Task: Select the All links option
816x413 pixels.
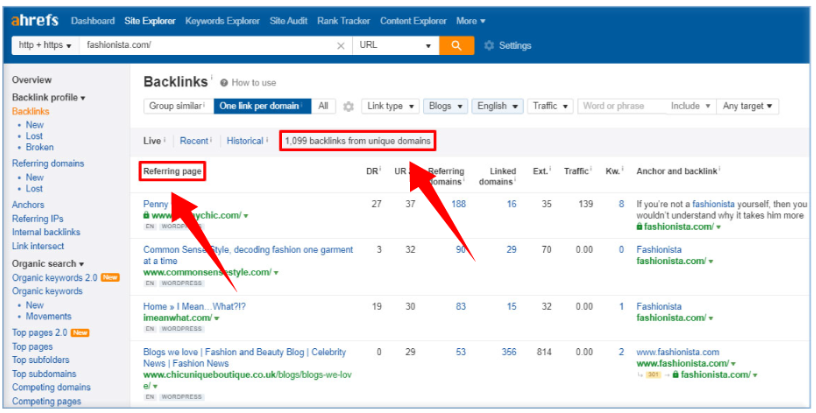Action: 323,106
